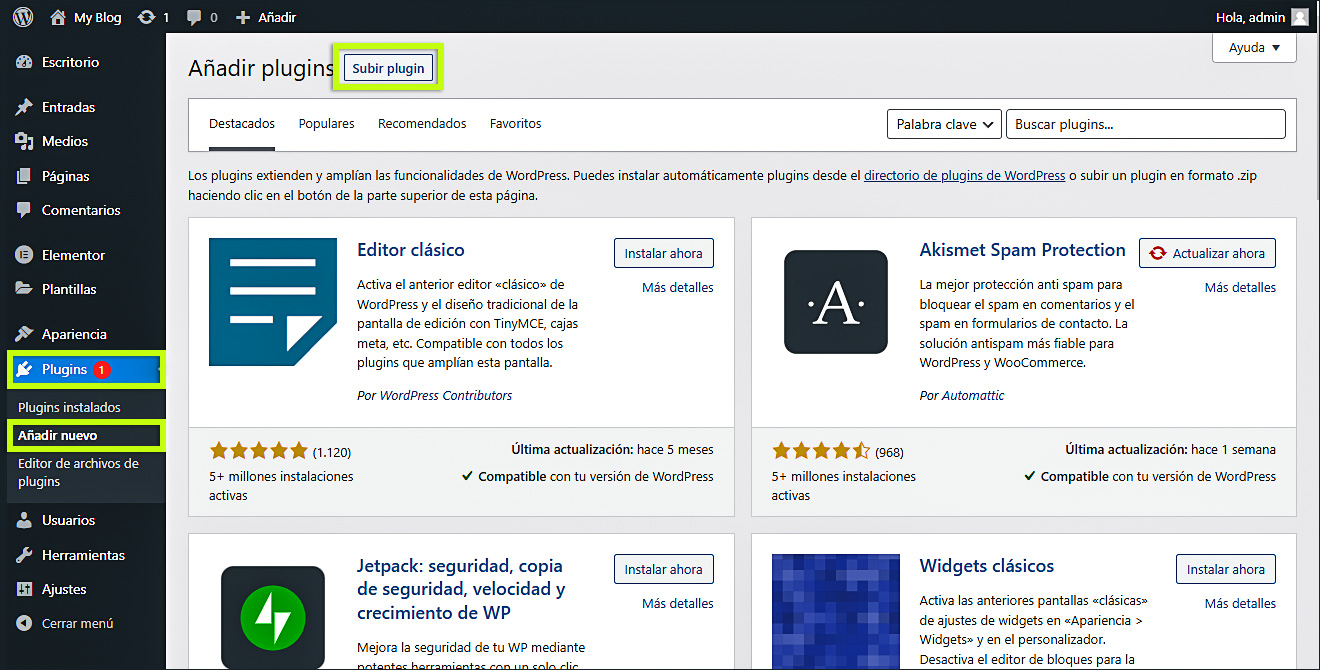Click the admin user avatar
The height and width of the screenshot is (670, 1320).
(1299, 17)
